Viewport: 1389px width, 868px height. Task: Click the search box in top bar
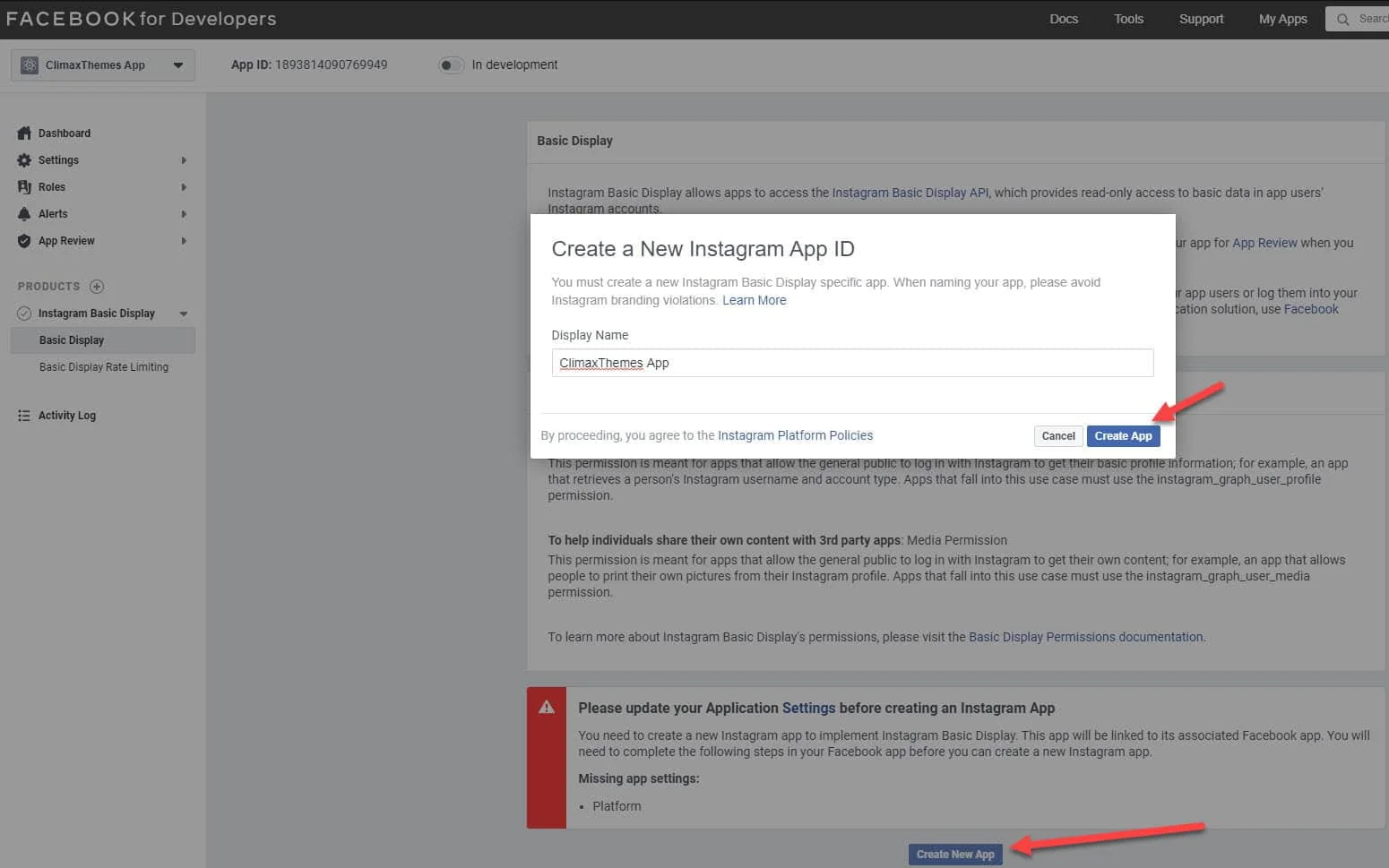1357,19
